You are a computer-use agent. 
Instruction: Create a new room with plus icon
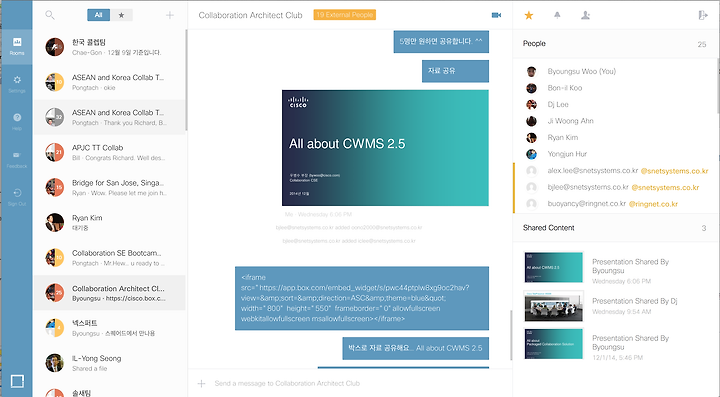pyautogui.click(x=170, y=15)
